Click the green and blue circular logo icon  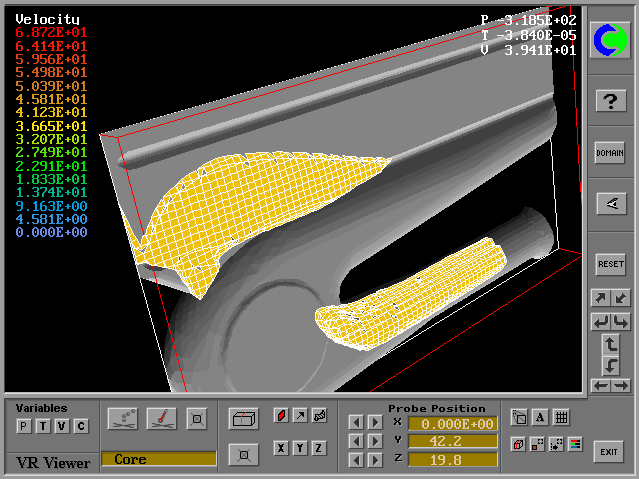point(610,40)
